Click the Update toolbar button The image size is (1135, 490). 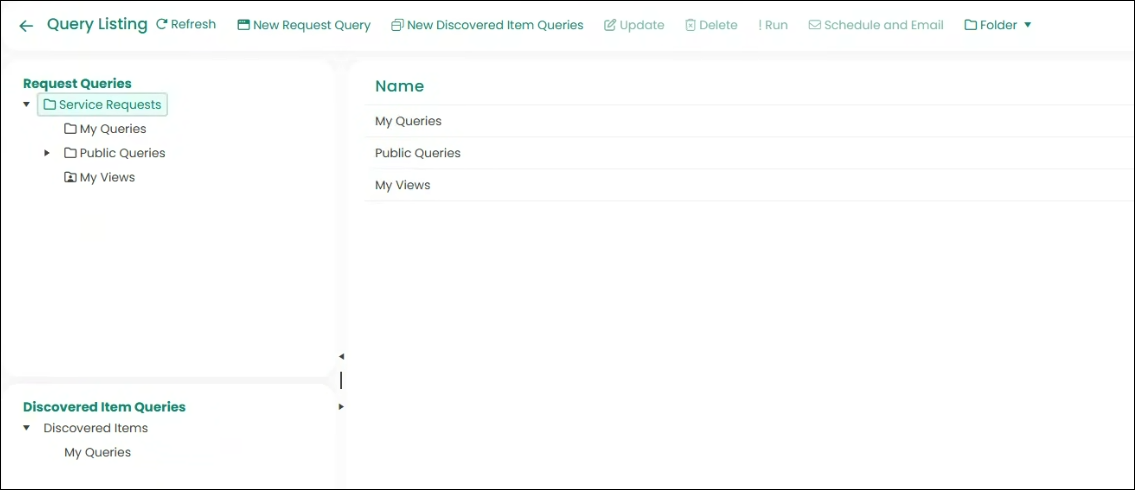[634, 25]
